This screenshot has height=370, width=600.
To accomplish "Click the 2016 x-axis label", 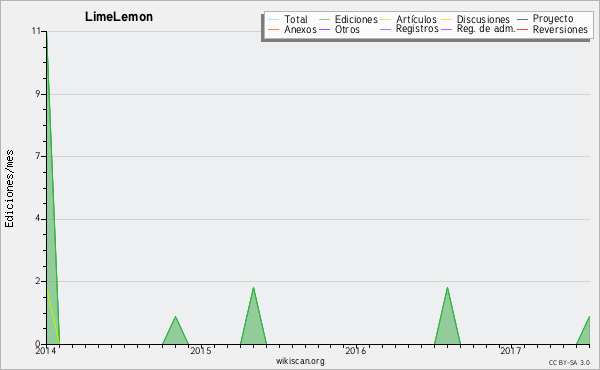I will 356,351.
